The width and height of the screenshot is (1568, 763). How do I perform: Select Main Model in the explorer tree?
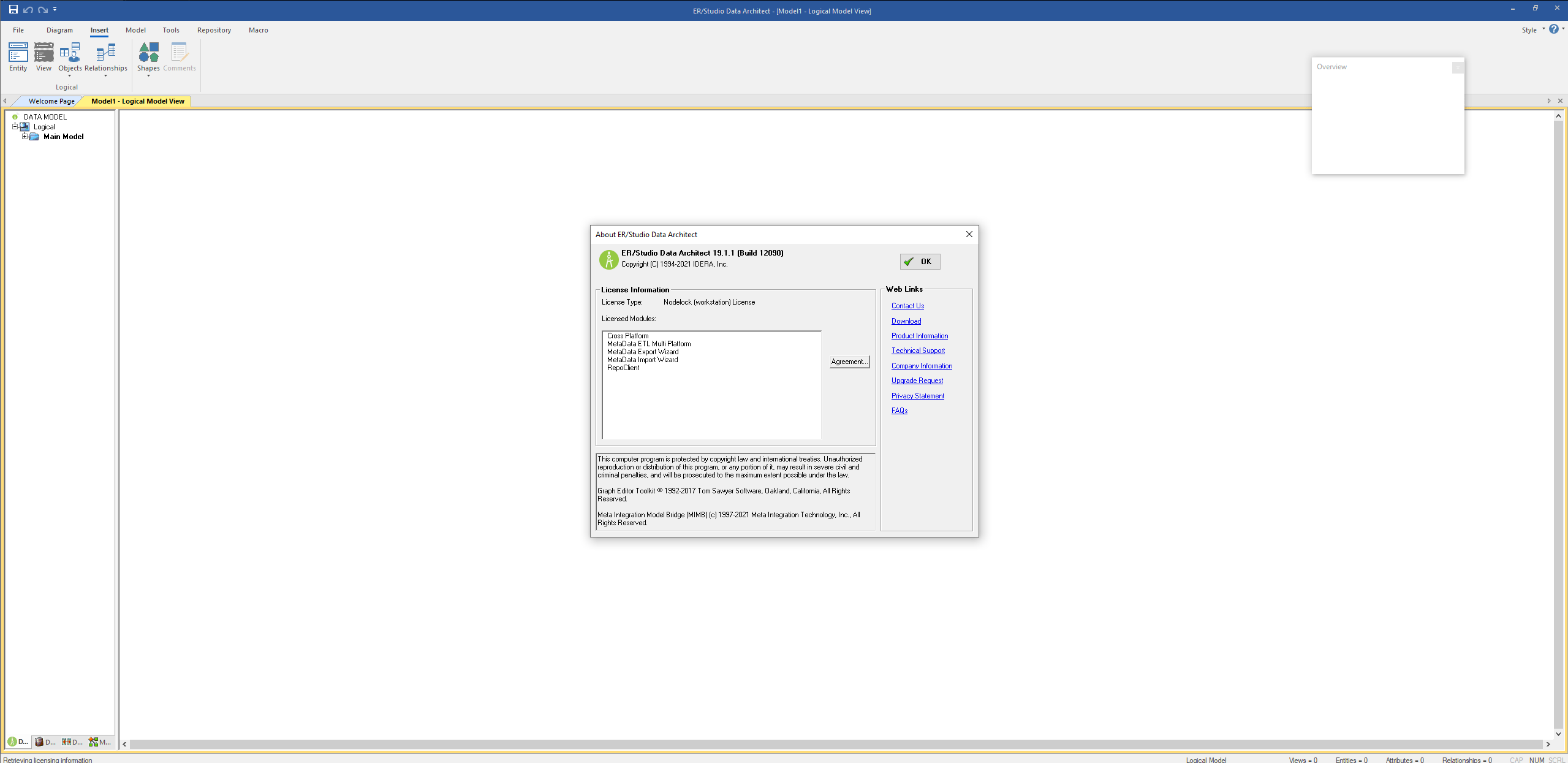(x=64, y=137)
